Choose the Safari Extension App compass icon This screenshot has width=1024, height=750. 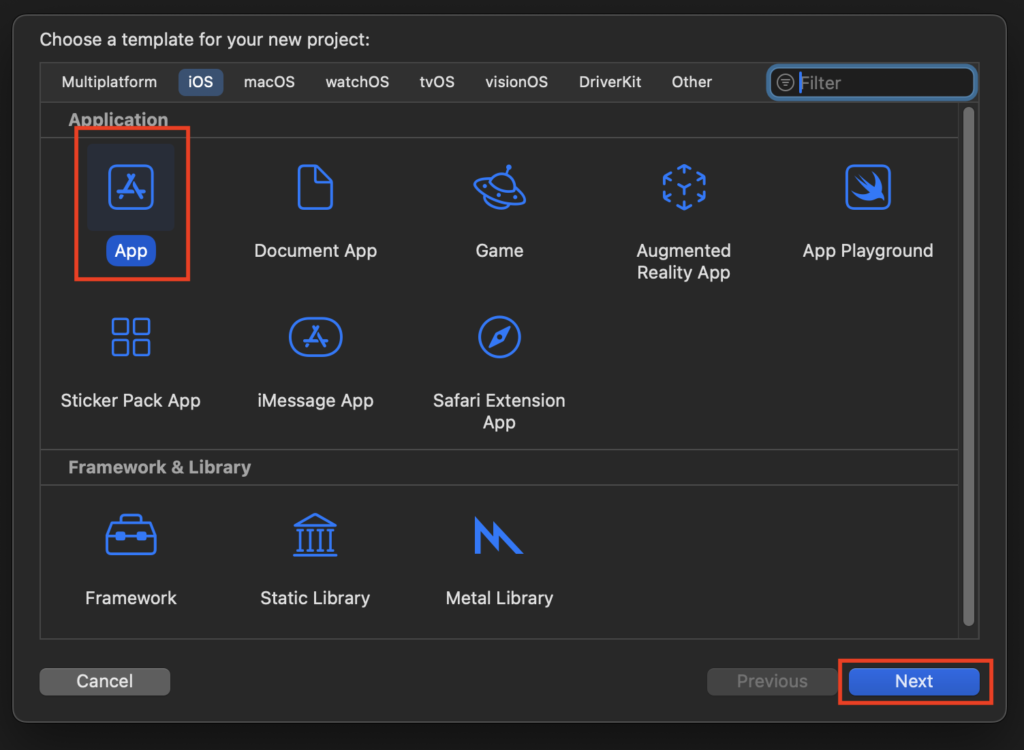point(500,337)
